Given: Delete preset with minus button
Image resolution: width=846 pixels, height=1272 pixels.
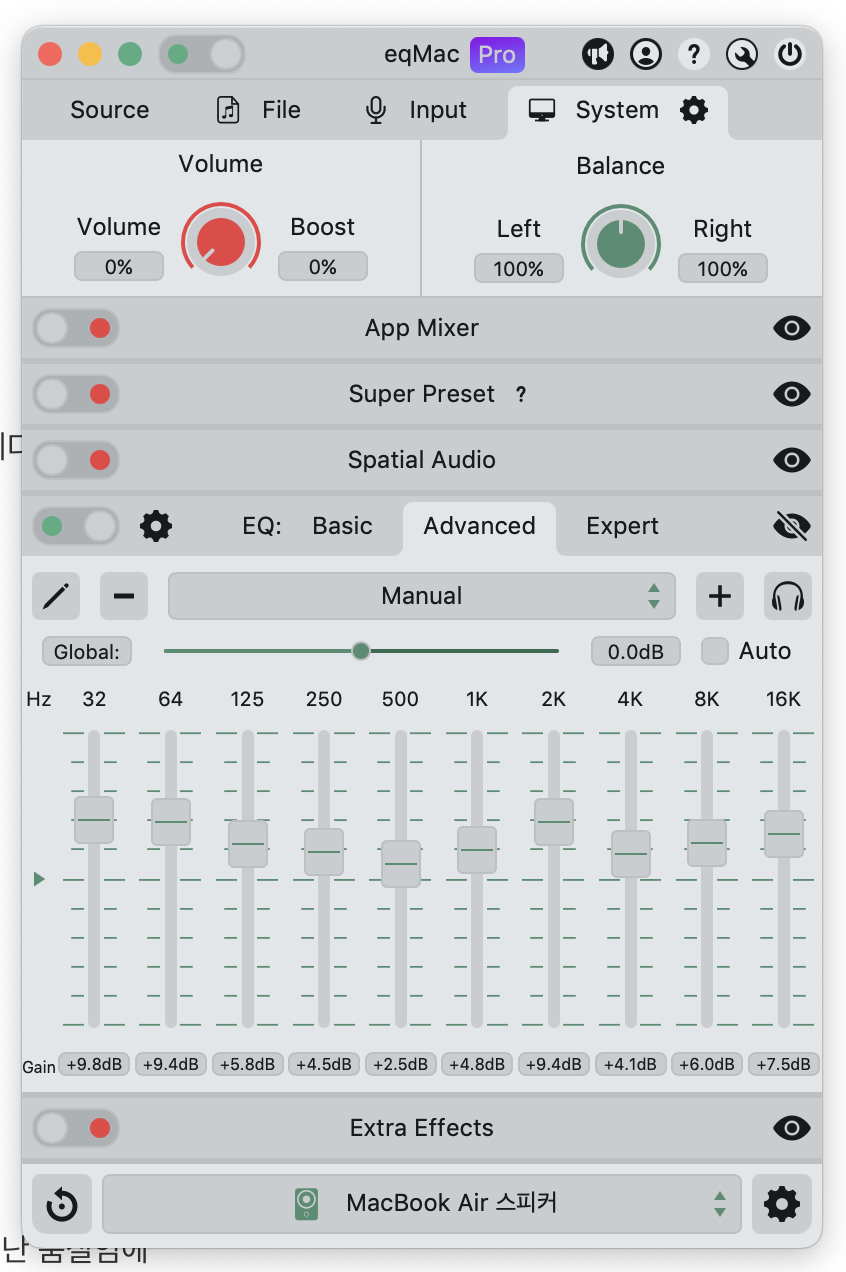Looking at the screenshot, I should click(x=124, y=597).
